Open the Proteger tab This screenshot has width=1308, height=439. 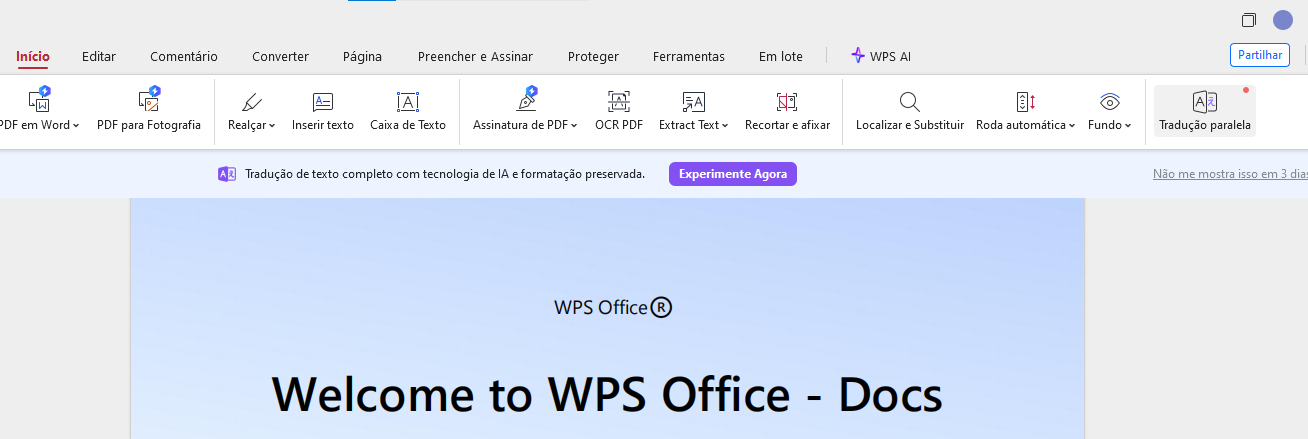593,56
